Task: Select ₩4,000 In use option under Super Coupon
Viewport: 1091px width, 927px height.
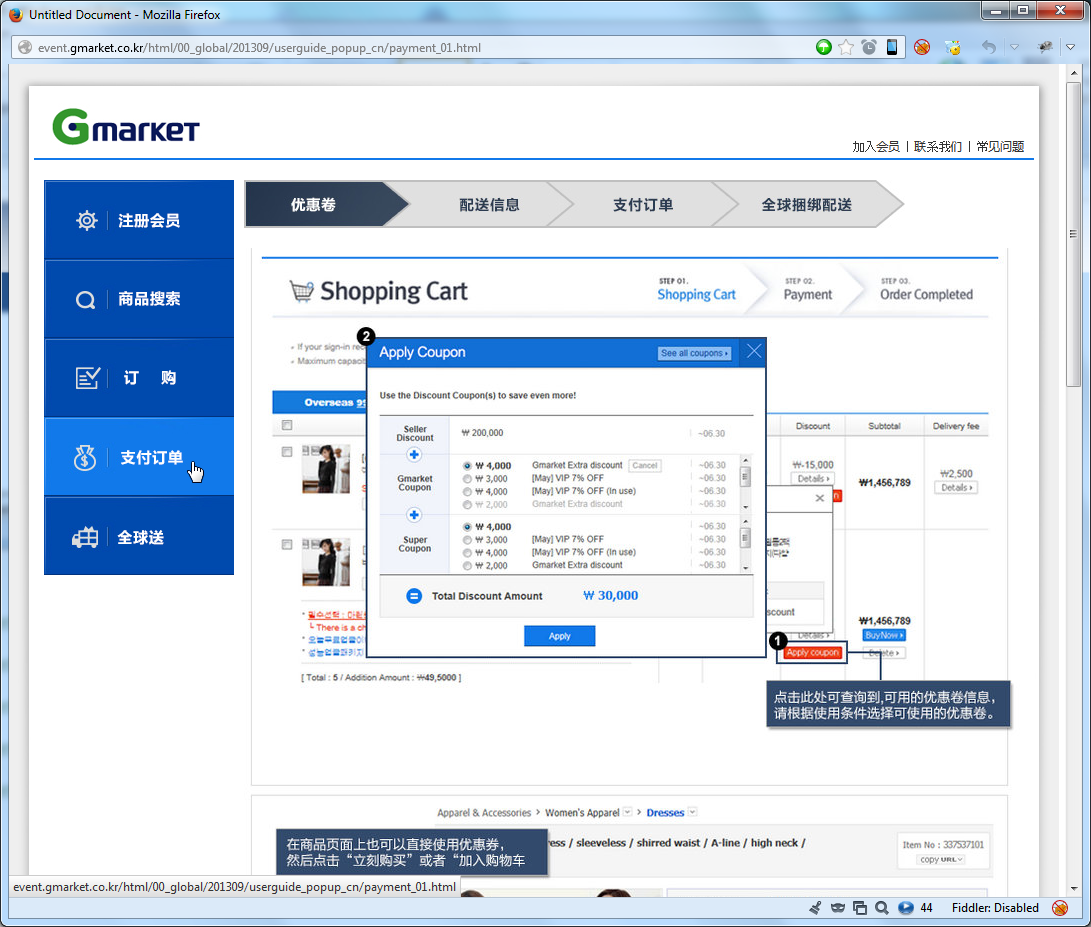Action: (x=467, y=553)
